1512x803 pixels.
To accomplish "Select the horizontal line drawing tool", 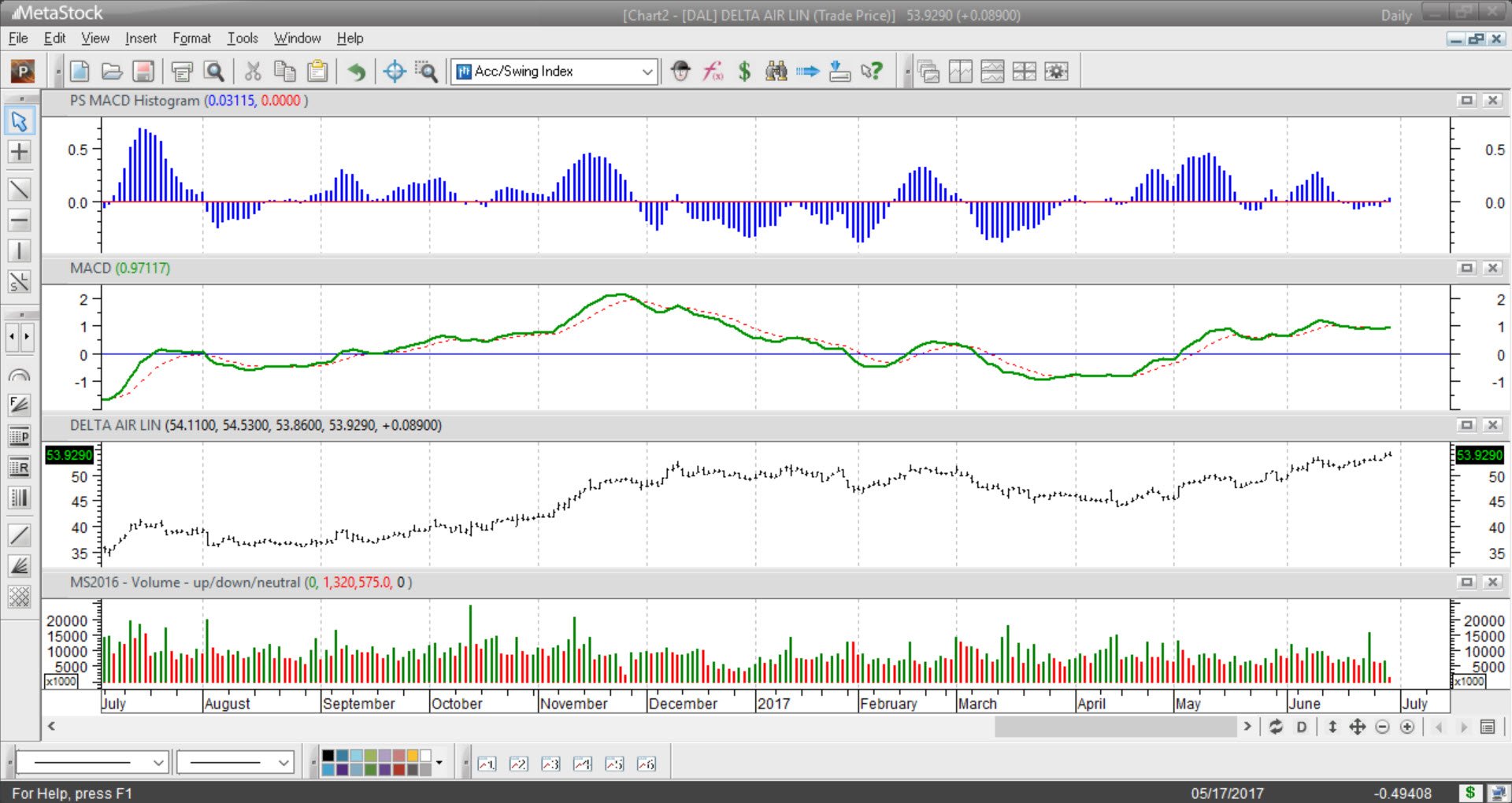I will [20, 220].
